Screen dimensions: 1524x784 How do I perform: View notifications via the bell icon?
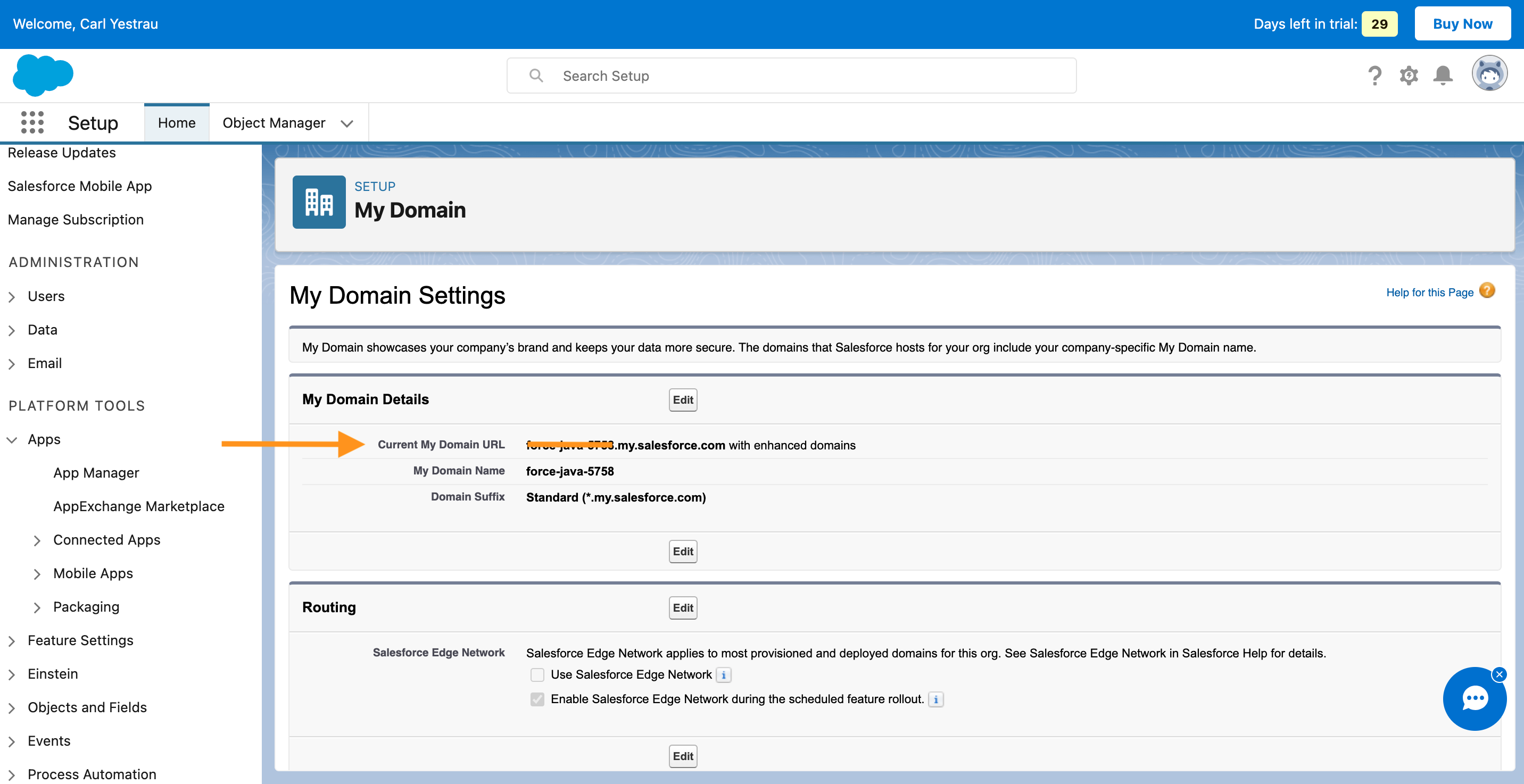click(1443, 76)
